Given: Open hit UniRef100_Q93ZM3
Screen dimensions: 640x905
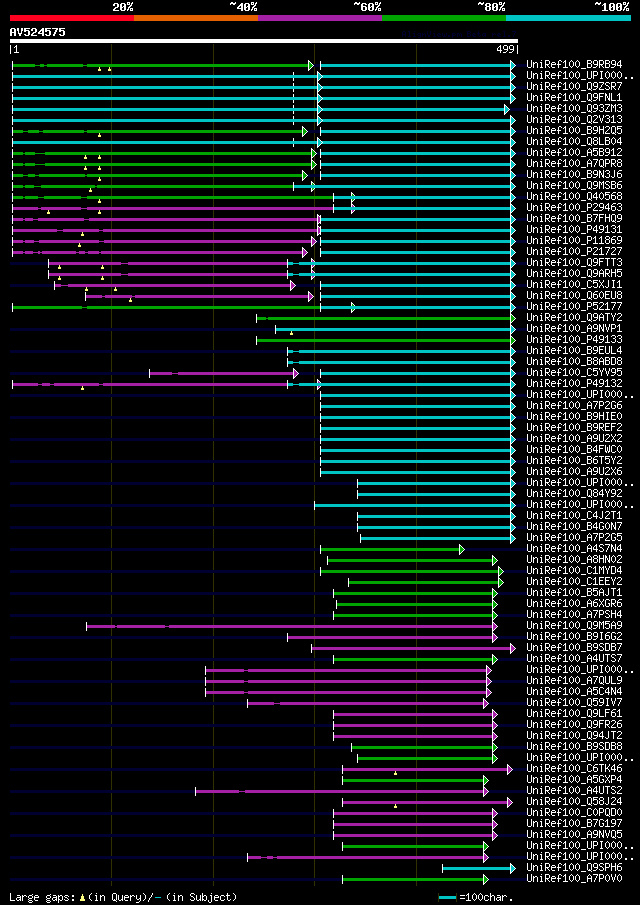Looking at the screenshot, I should pyautogui.click(x=574, y=109).
